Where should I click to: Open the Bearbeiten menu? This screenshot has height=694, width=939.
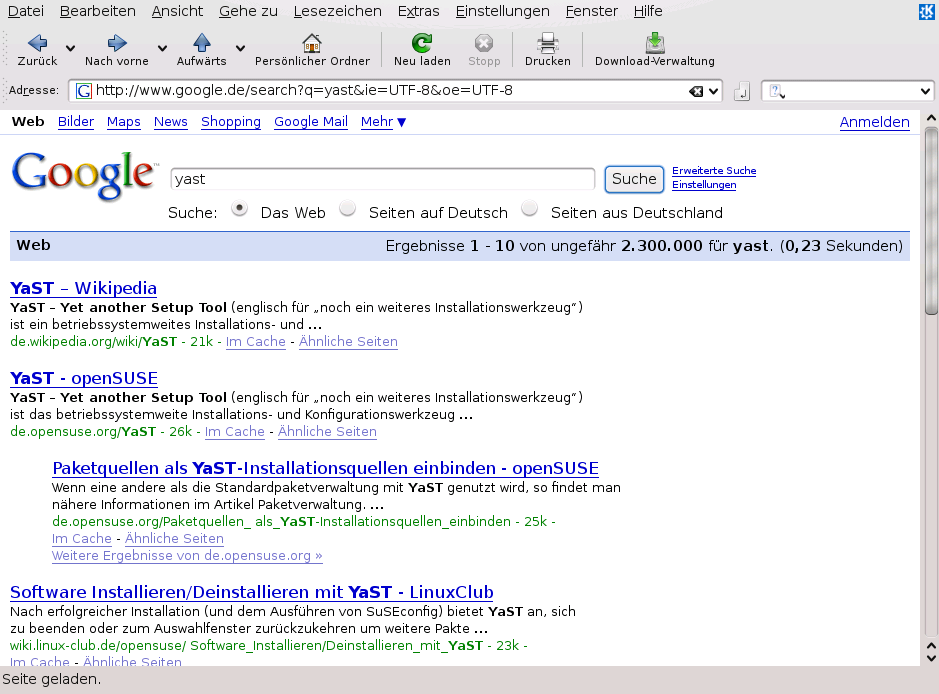98,11
